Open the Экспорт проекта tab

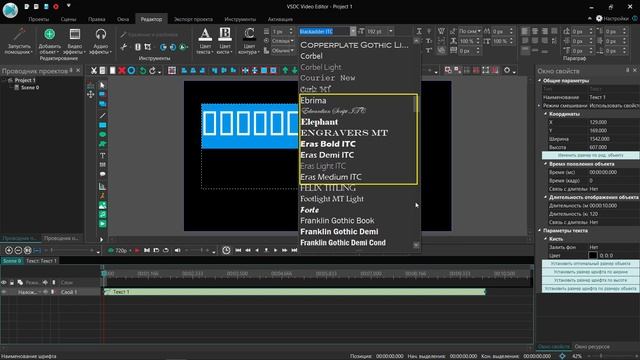tap(193, 19)
